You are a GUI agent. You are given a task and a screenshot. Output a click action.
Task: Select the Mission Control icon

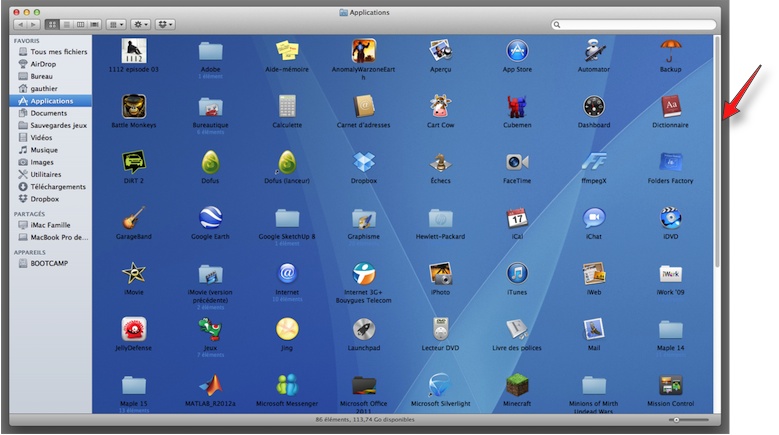click(x=671, y=385)
